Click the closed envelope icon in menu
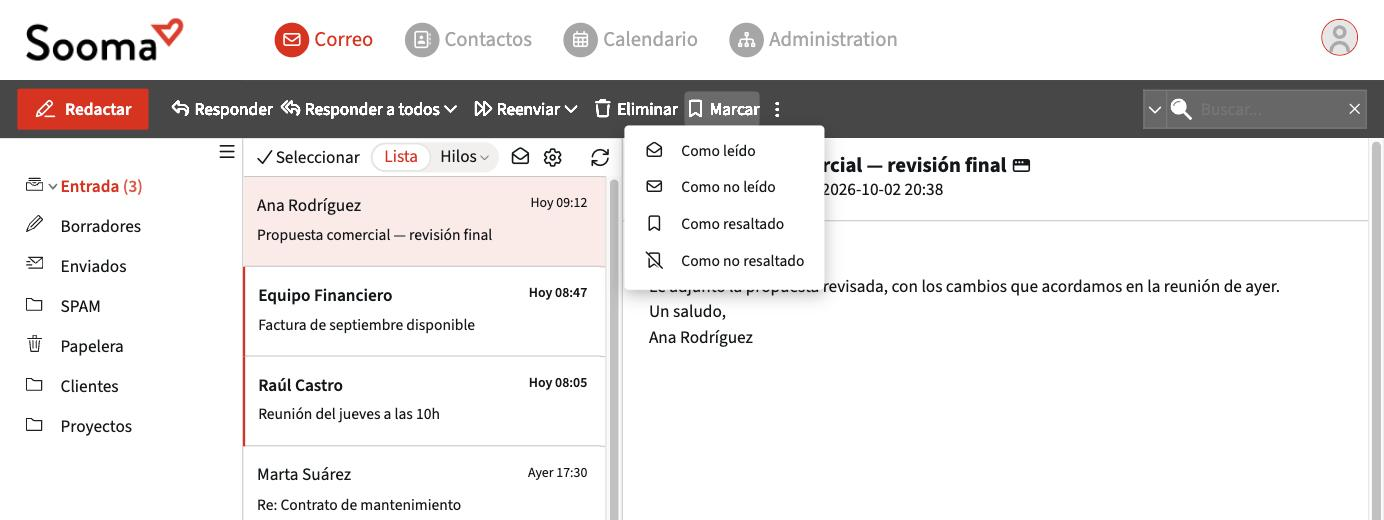Viewport: 1384px width, 520px height. (654, 187)
